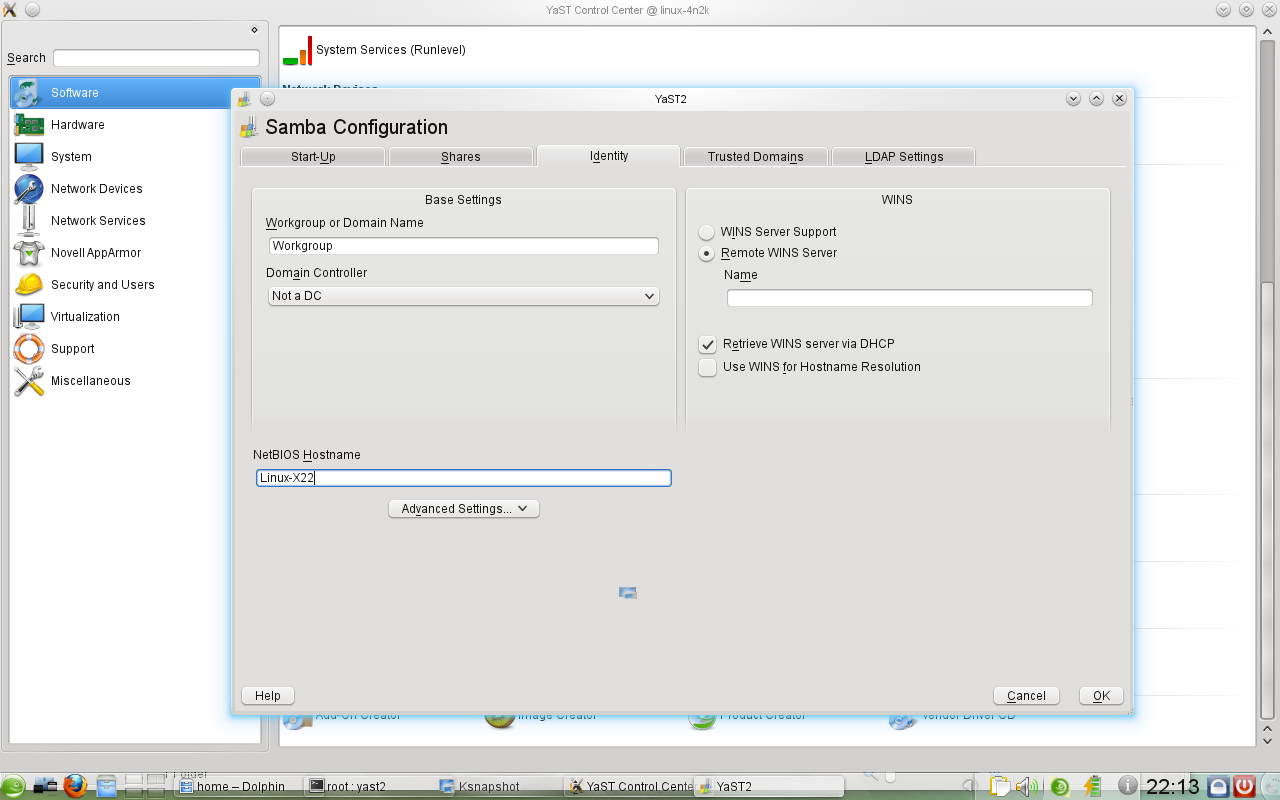Click the digital clock showing 22:13
The width and height of the screenshot is (1280, 800).
click(x=1172, y=786)
